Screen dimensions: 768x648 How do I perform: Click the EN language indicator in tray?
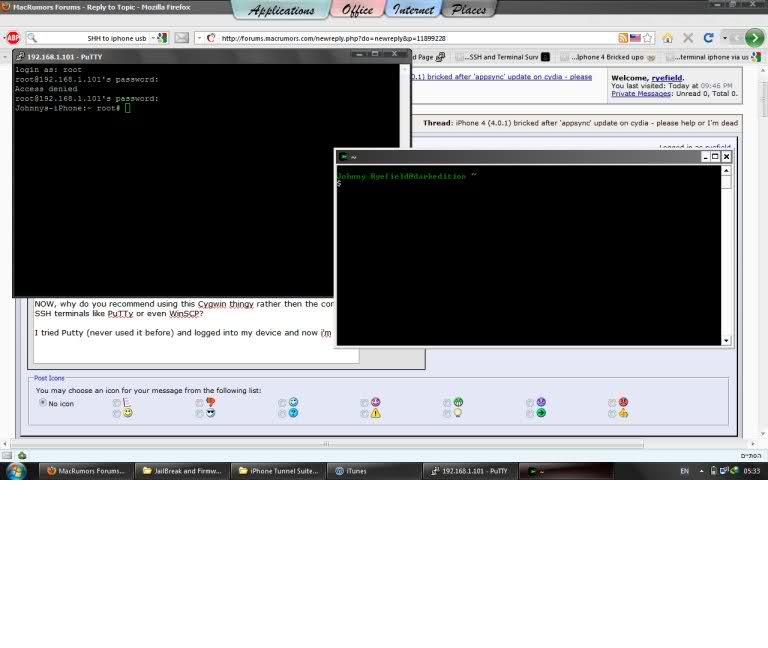click(684, 471)
